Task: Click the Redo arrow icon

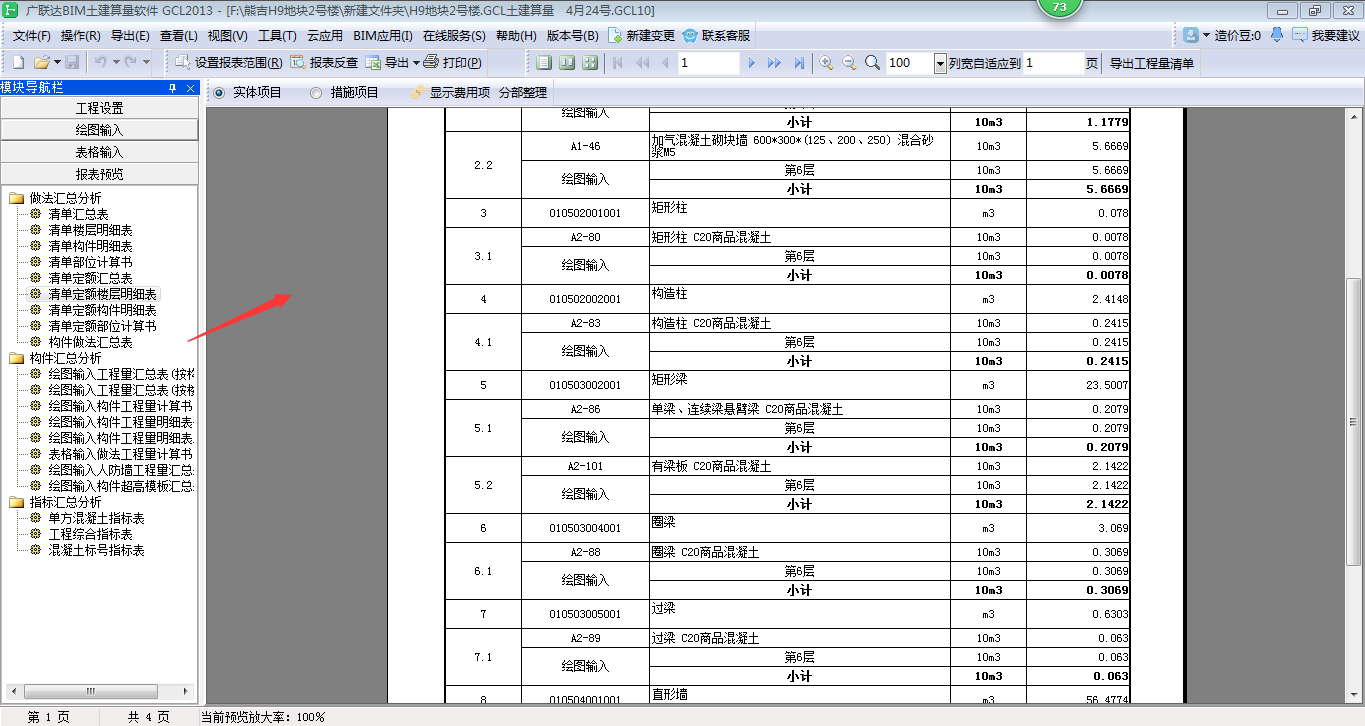Action: coord(130,62)
